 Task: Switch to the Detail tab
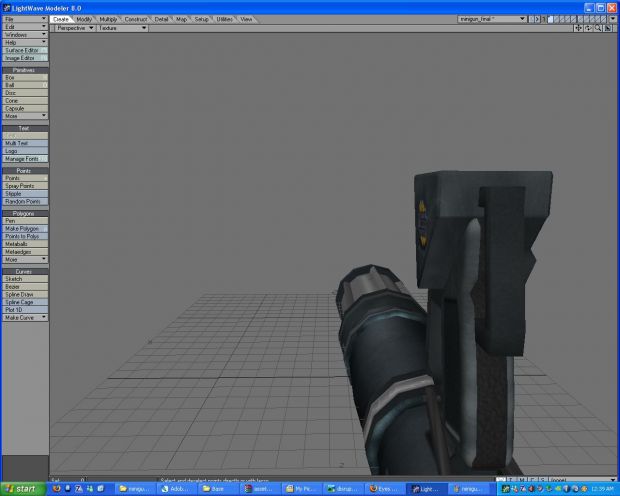tap(161, 19)
